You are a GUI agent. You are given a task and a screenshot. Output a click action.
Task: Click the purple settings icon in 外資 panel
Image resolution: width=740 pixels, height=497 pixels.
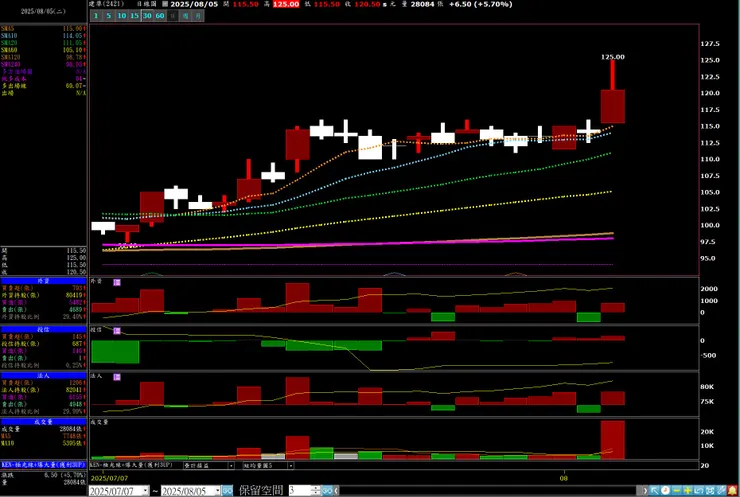tap(117, 282)
